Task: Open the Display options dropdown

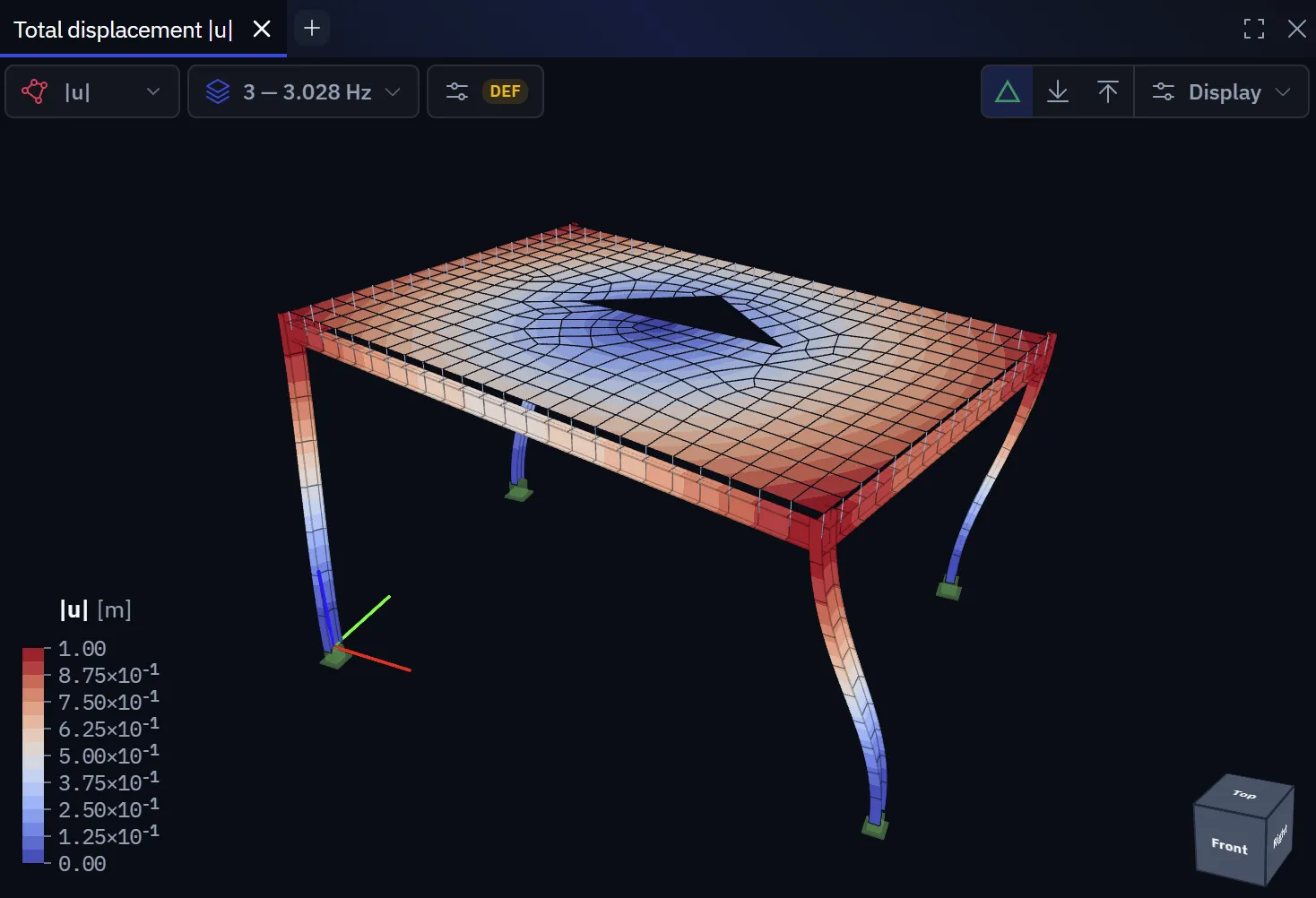Action: point(1221,91)
